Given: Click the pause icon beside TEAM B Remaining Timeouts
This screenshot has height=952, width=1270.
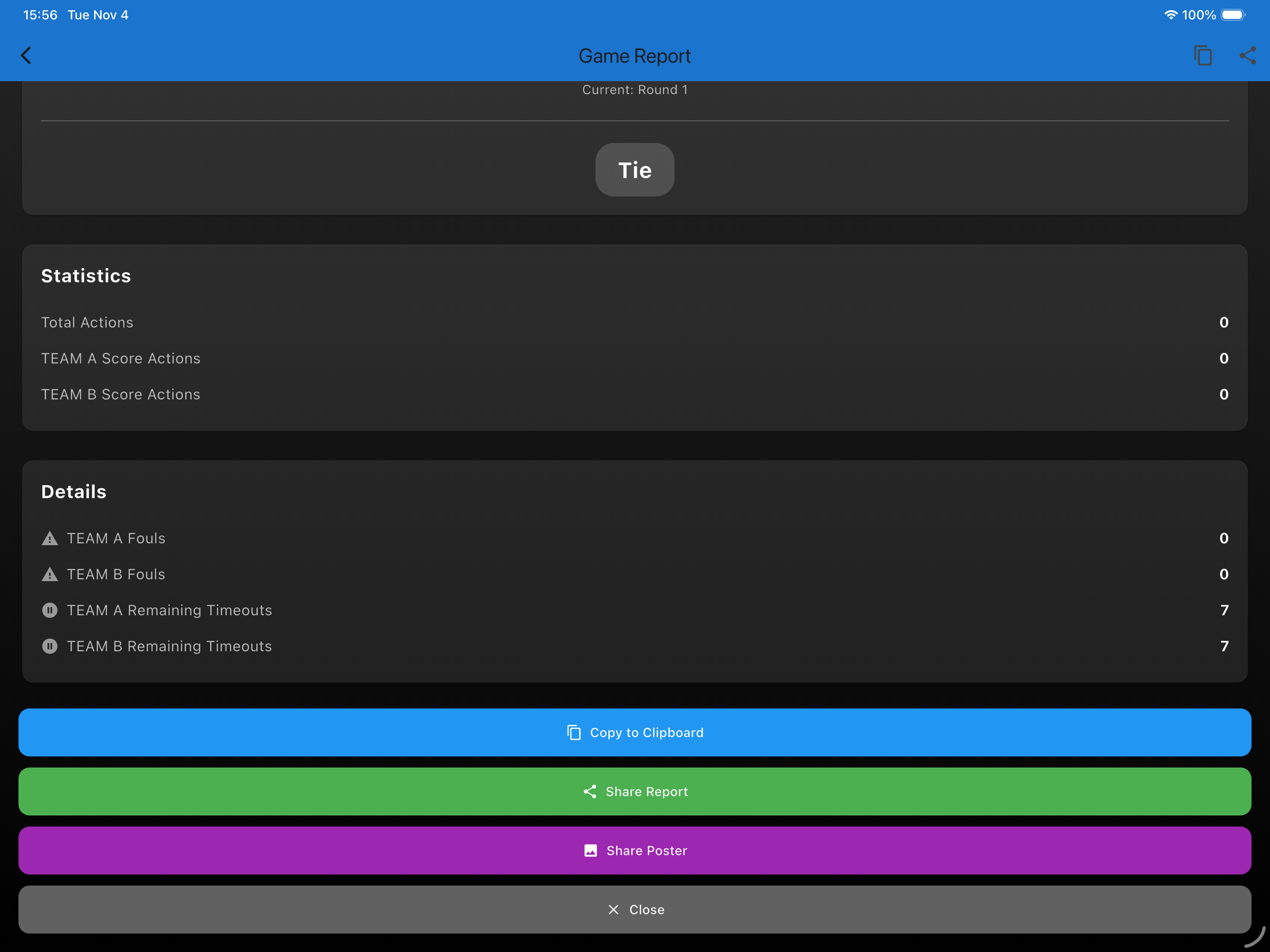Looking at the screenshot, I should pos(50,646).
